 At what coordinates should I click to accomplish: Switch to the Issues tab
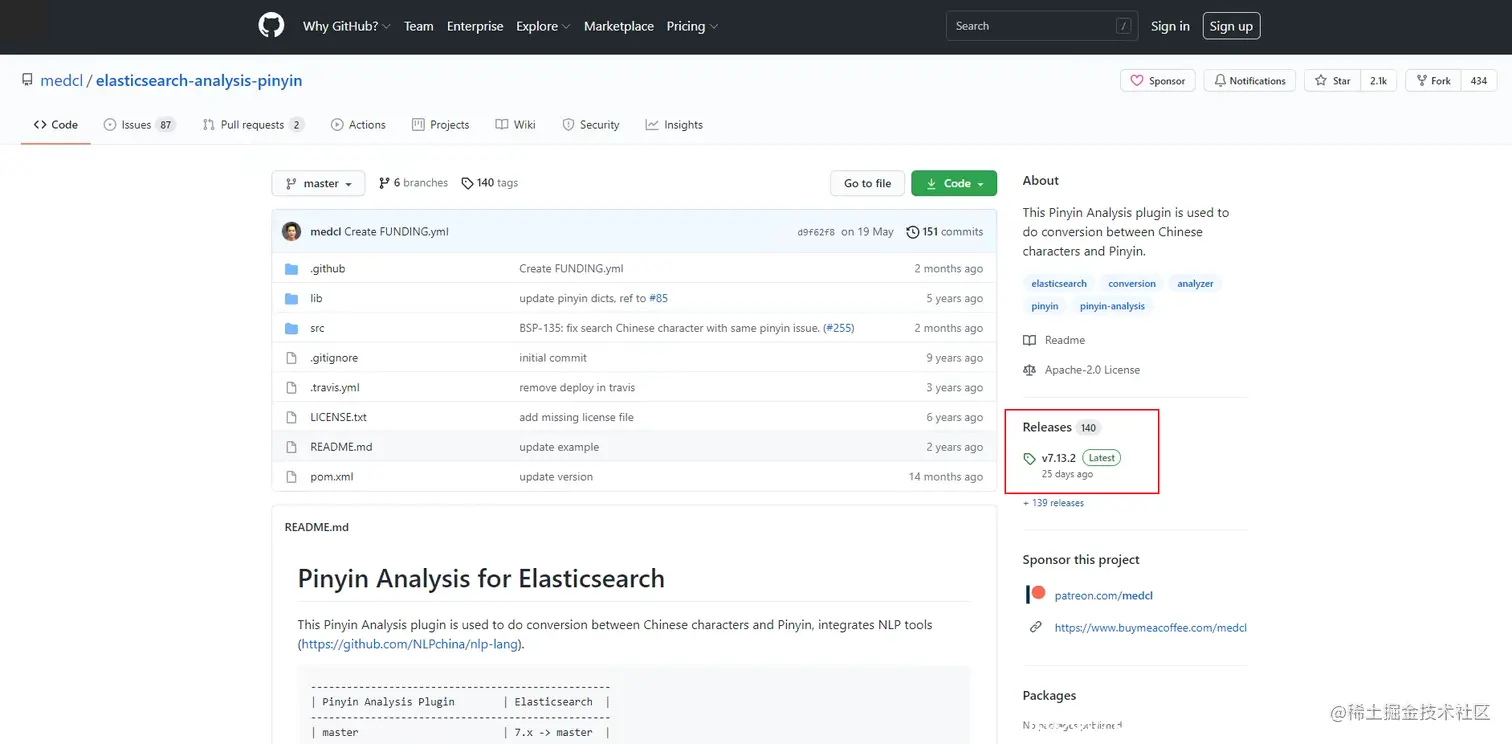(139, 125)
